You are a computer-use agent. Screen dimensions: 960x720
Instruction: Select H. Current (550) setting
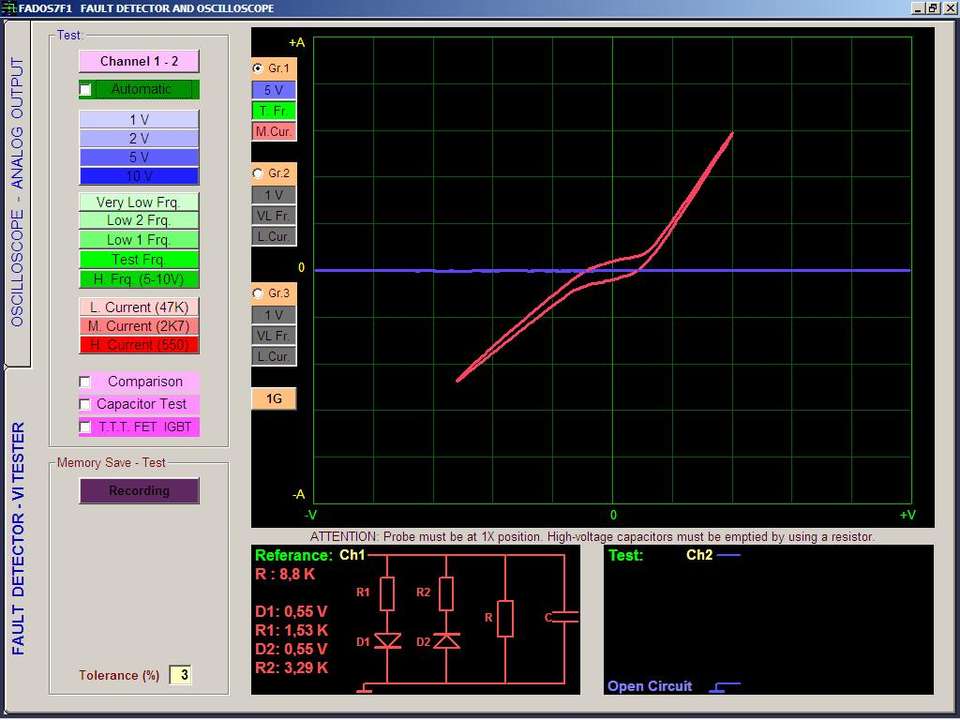(x=139, y=346)
